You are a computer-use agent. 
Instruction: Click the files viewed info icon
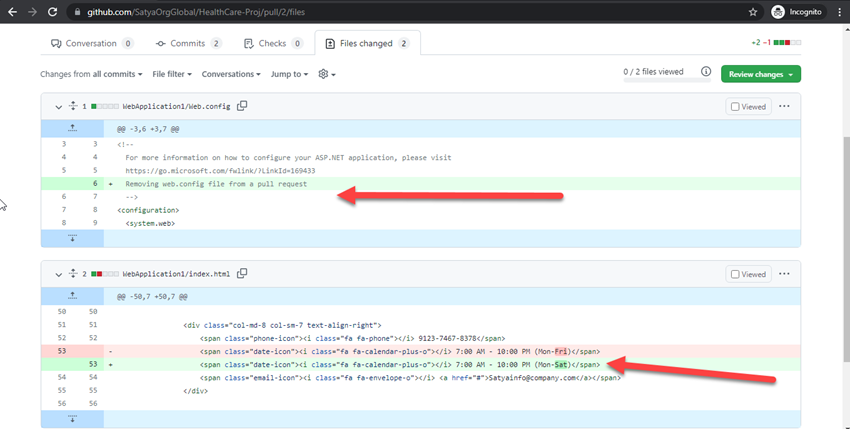click(706, 71)
